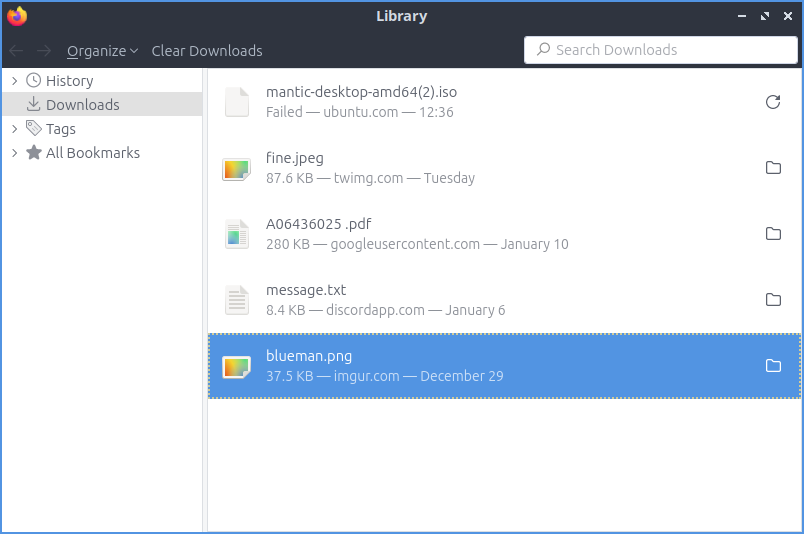Show blueman.png in its folder
804x534 pixels.
point(772,366)
